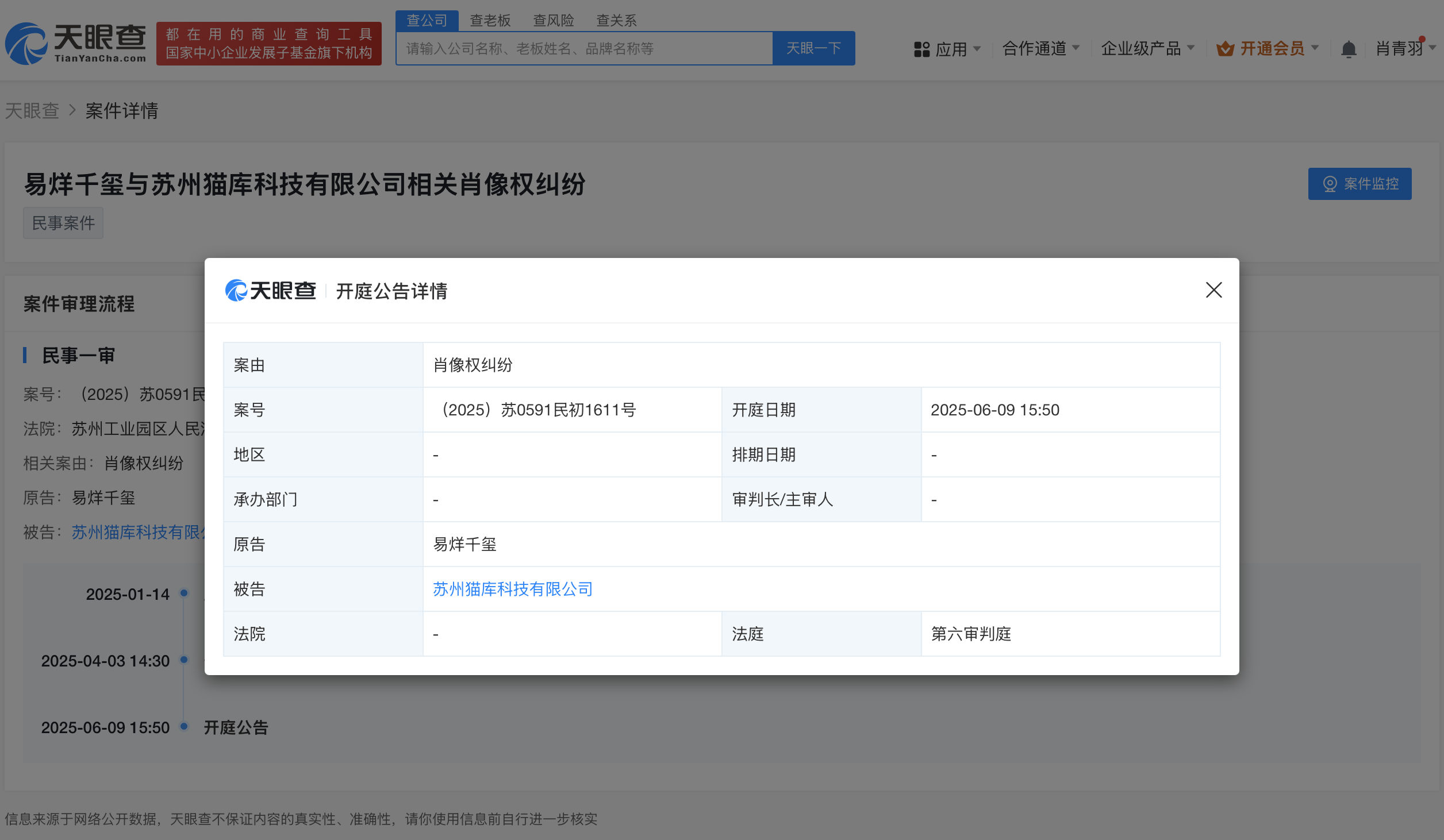This screenshot has height=840, width=1444.
Task: Click the red 国家中小企业发展子基金 banner
Action: [x=269, y=44]
